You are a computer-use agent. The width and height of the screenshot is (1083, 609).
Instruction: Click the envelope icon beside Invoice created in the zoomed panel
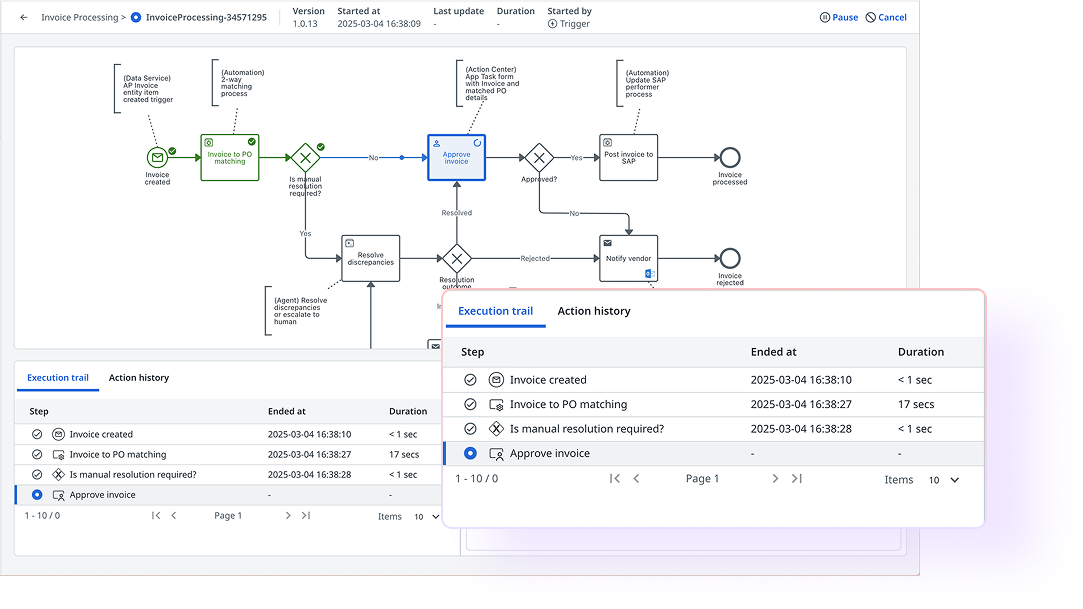pos(496,380)
